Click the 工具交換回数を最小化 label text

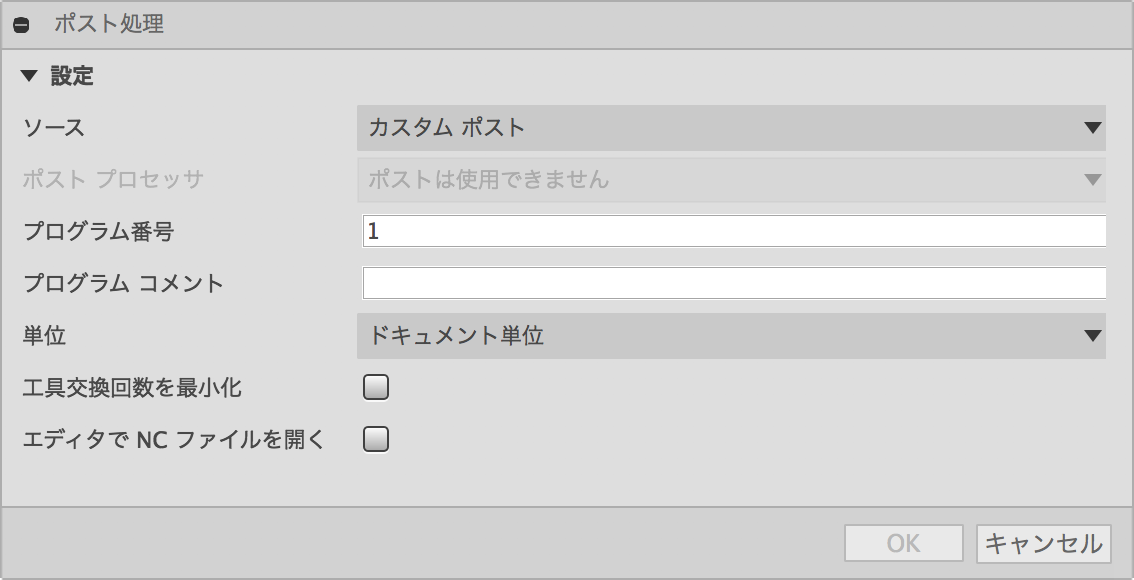tap(132, 388)
